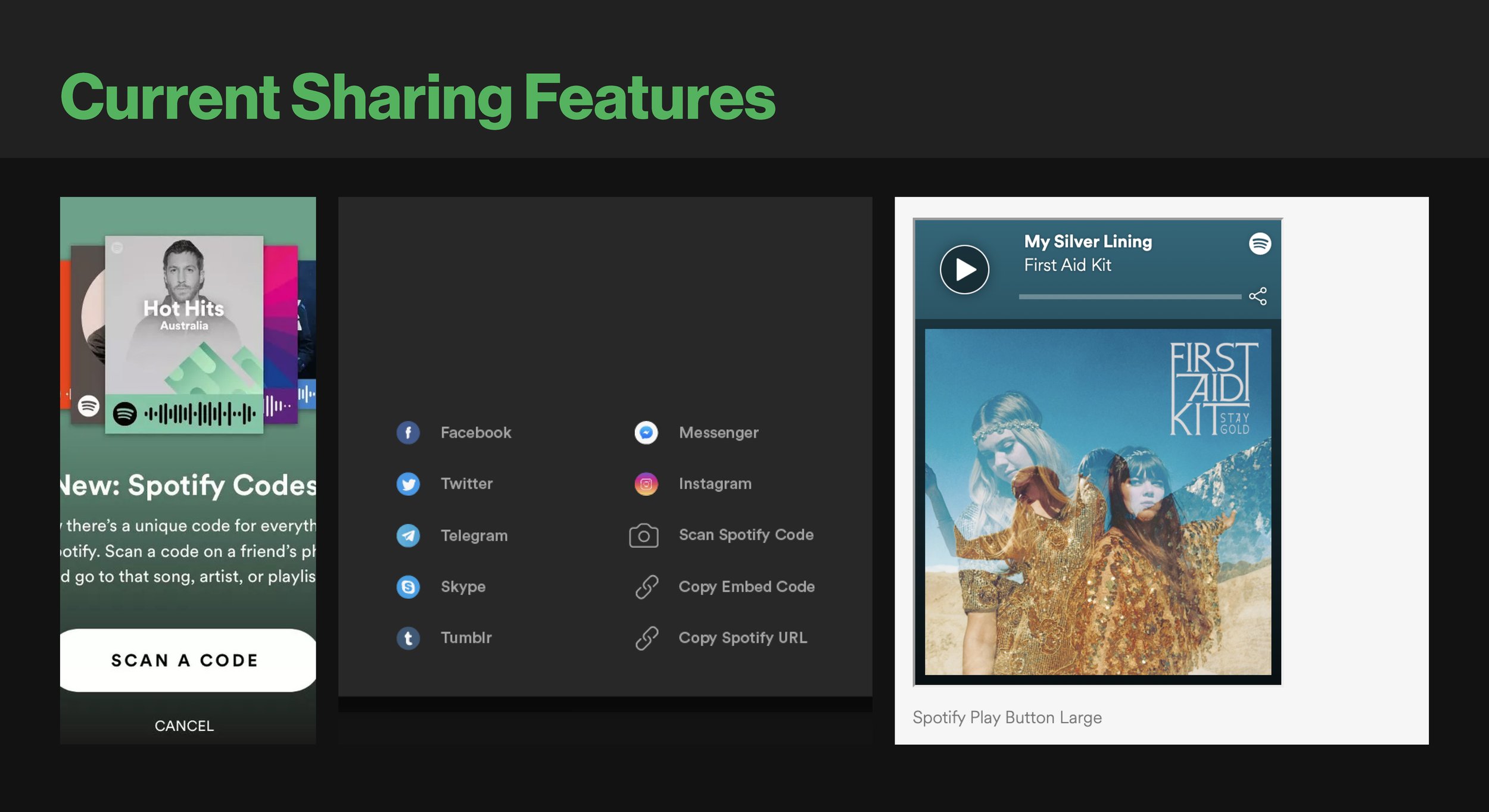Click the Spotify code waveform bar

point(200,413)
